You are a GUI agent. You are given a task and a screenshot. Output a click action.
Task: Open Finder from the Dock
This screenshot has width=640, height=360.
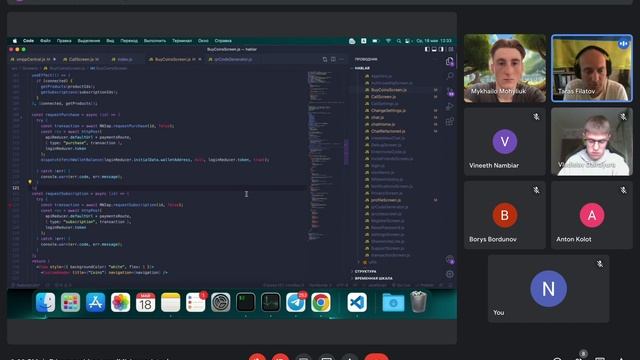pyautogui.click(x=45, y=302)
